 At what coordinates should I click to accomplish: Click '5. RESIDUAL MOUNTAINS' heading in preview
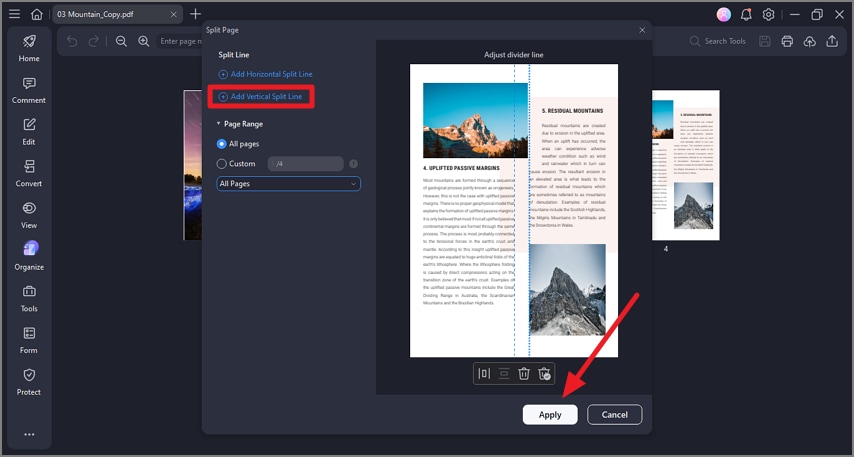tap(572, 111)
